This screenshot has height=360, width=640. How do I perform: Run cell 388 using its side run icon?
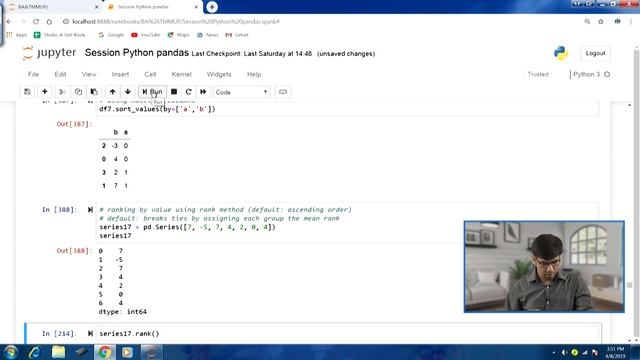click(90, 210)
